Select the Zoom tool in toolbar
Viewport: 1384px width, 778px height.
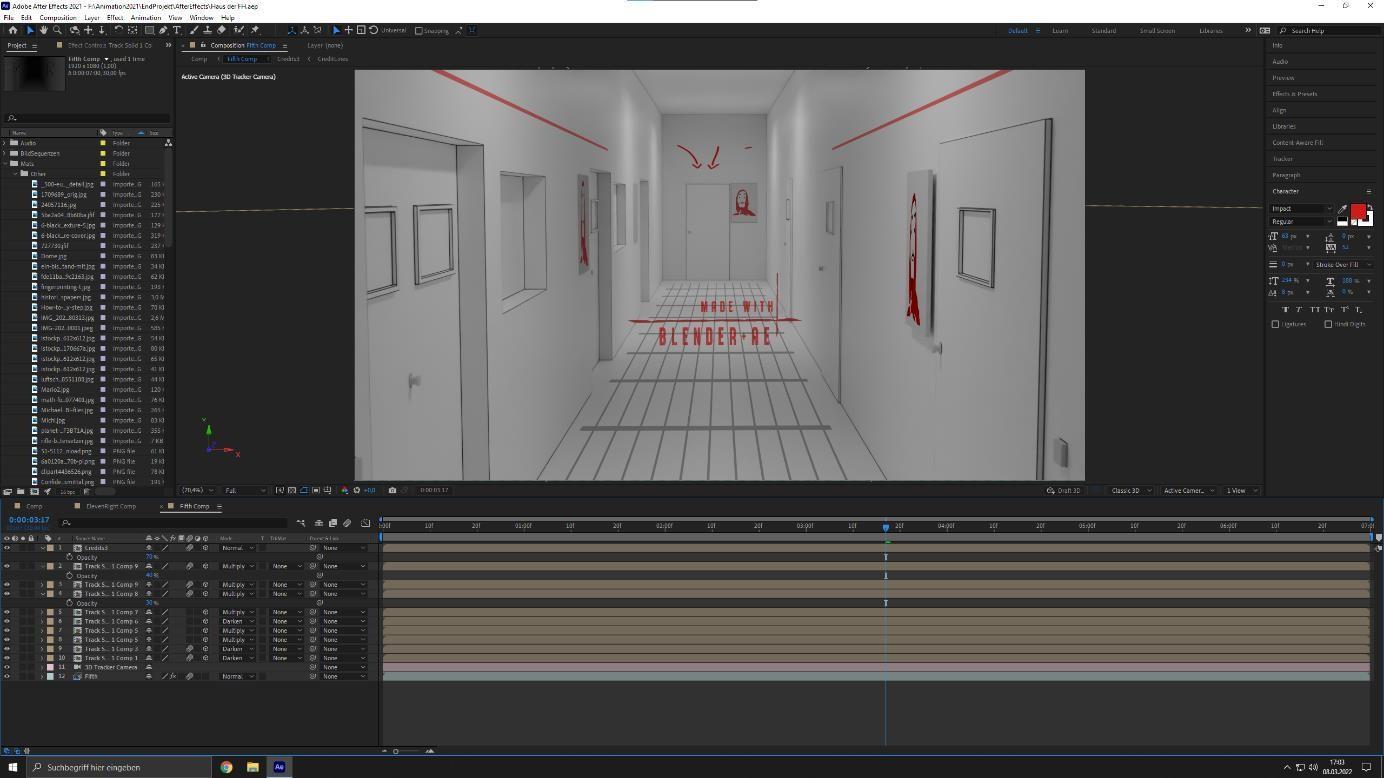point(57,30)
